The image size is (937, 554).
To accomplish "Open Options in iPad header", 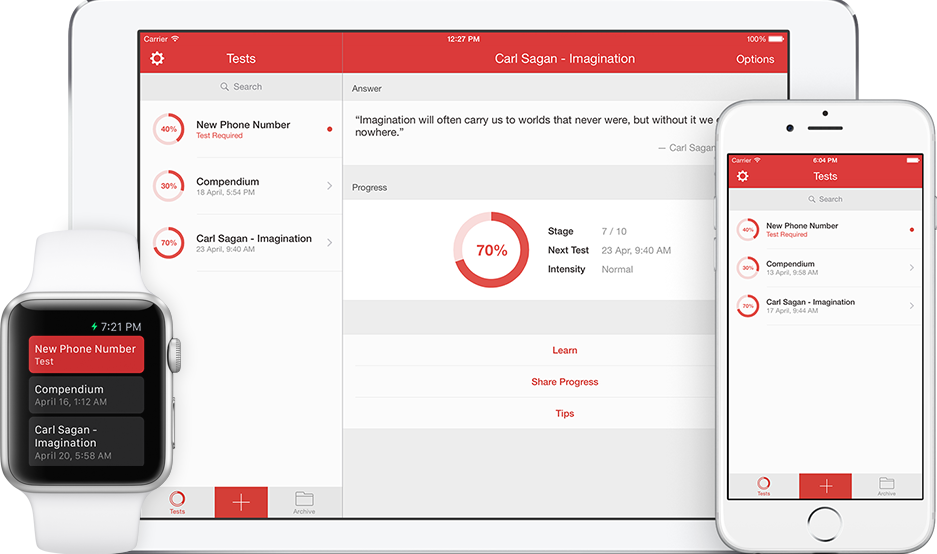I will point(755,59).
